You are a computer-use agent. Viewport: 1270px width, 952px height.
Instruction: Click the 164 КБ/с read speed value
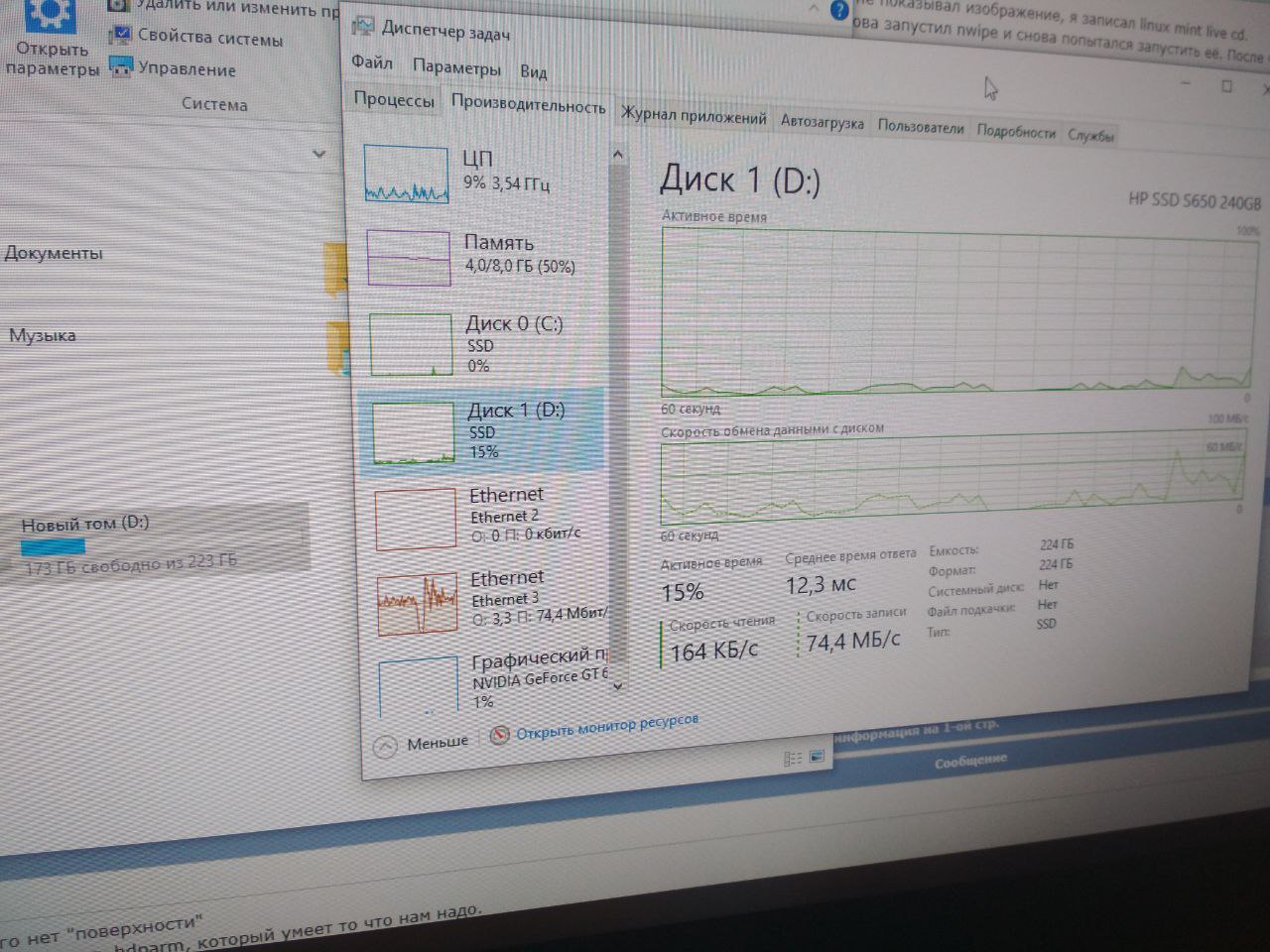[x=713, y=652]
